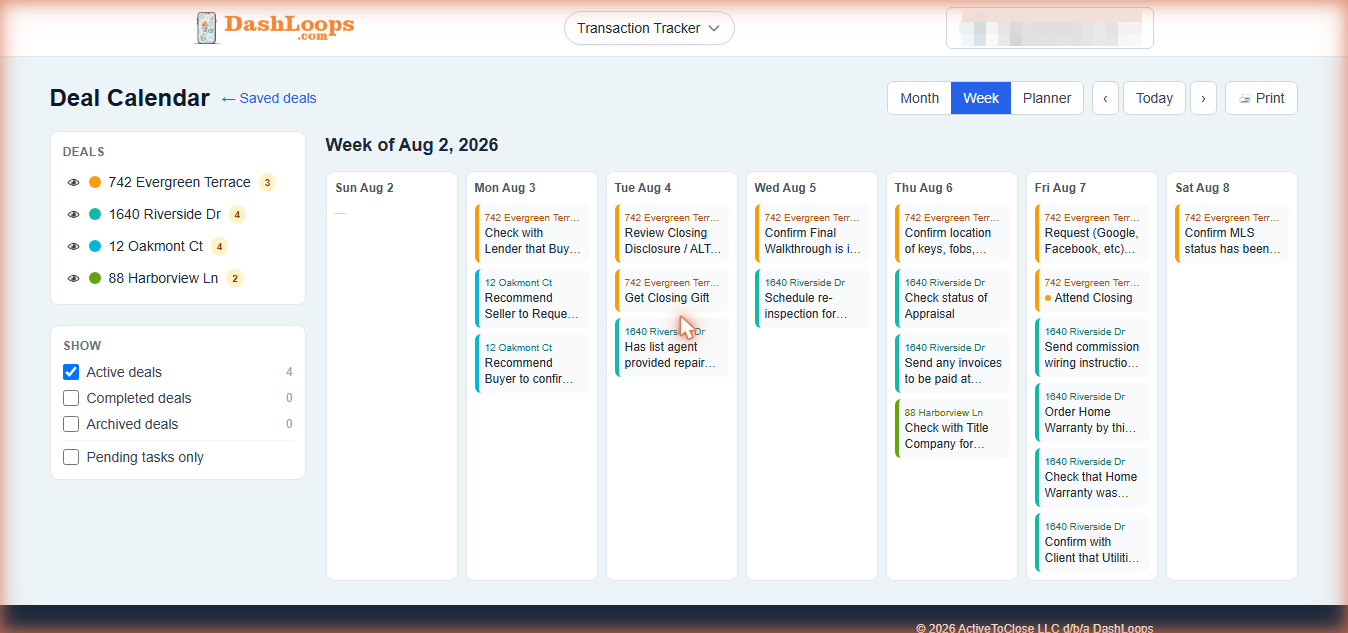Open Friday task Attend Closing

1092,290
